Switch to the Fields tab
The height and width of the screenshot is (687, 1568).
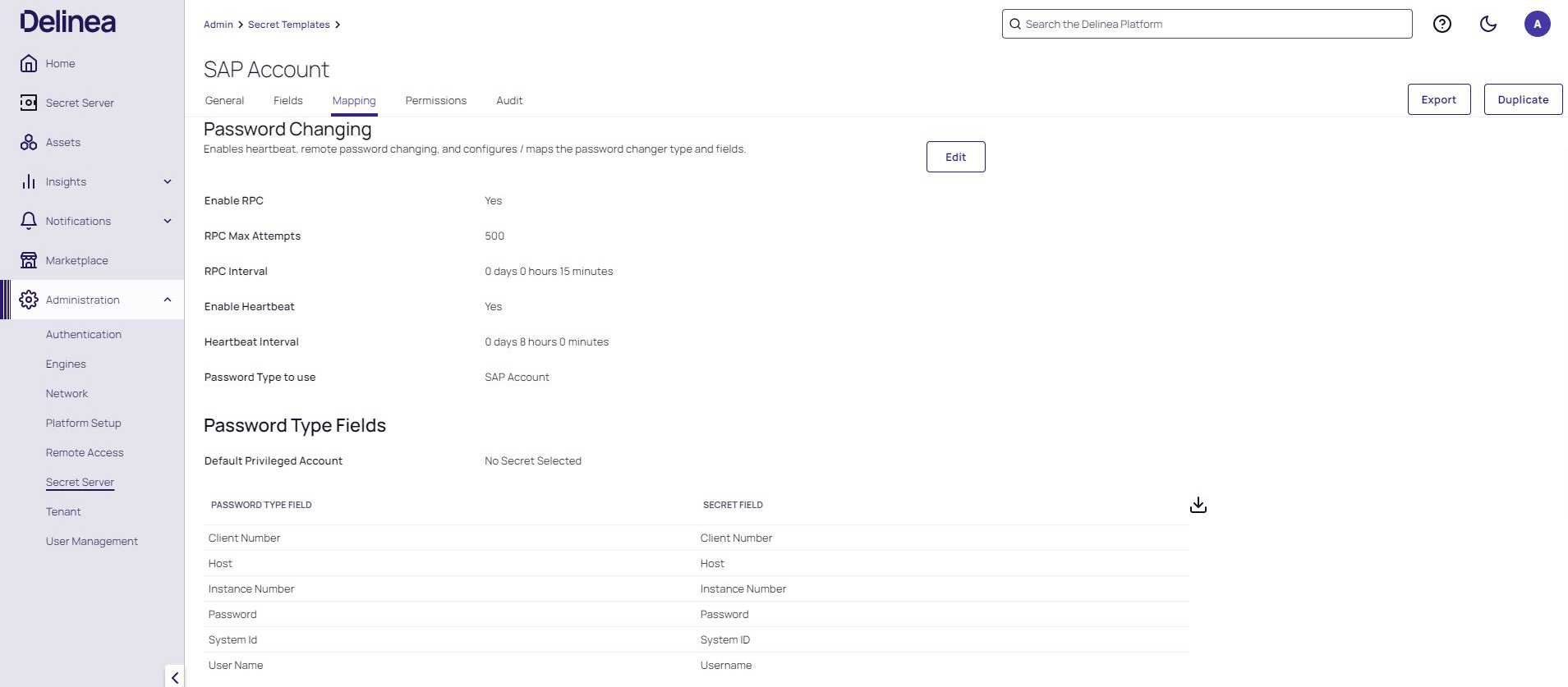click(x=287, y=100)
